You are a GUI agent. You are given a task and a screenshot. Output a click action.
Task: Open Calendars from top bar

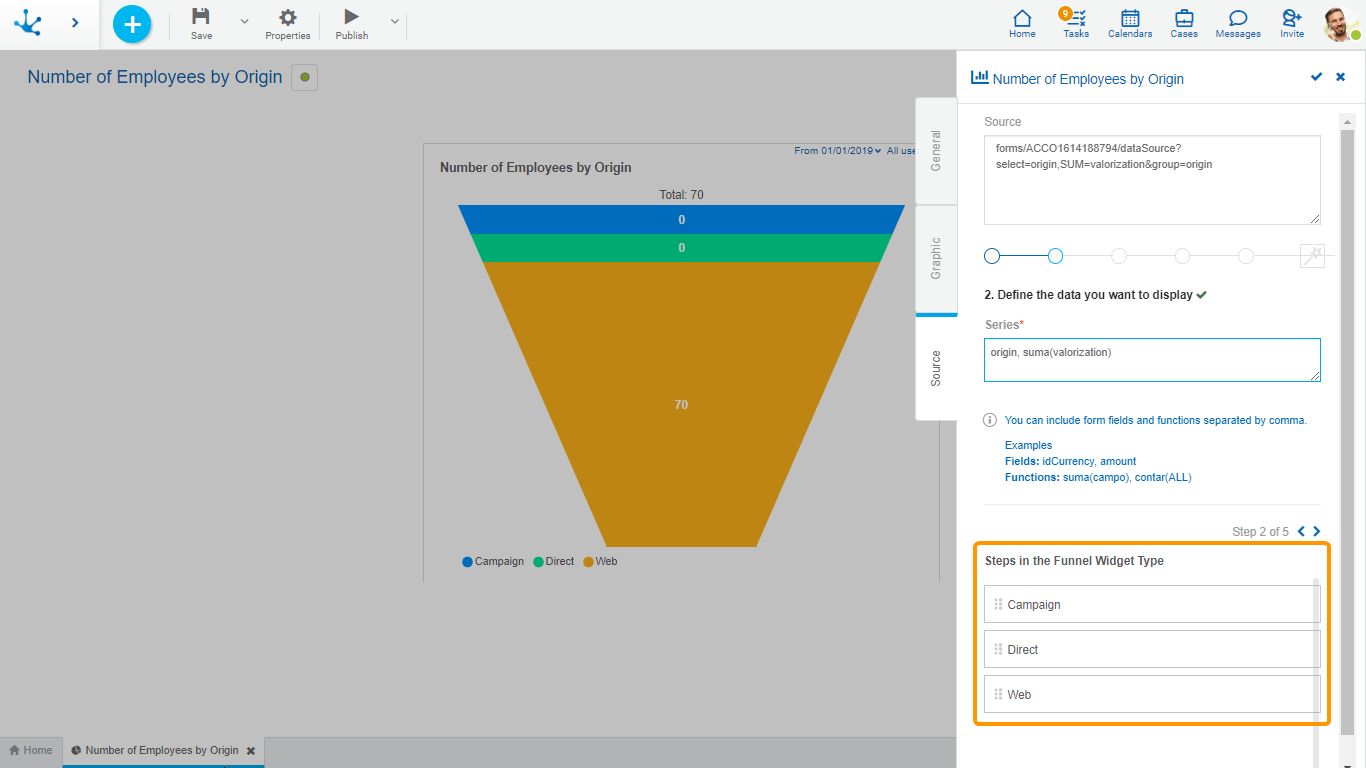(1130, 19)
